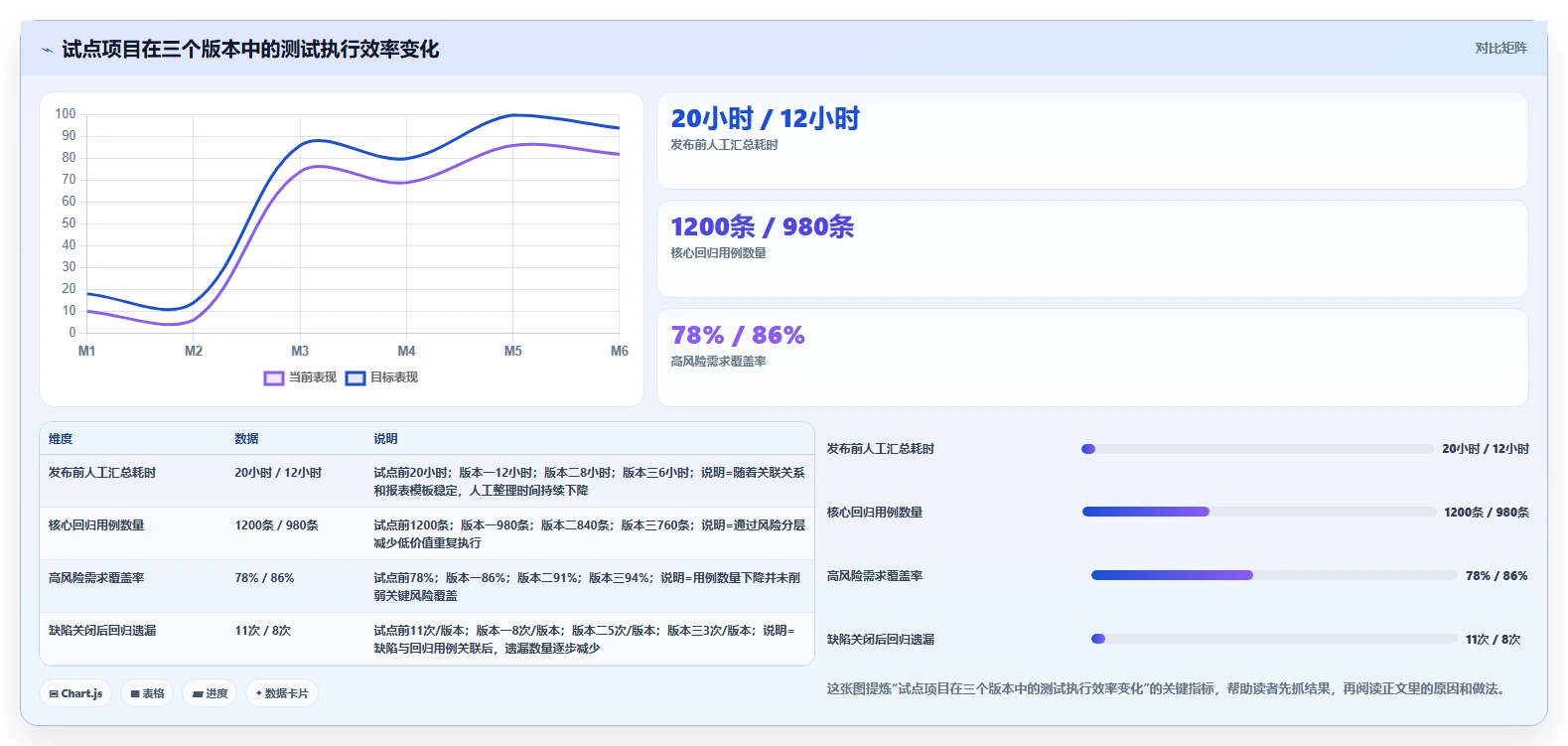This screenshot has width=1568, height=746.
Task: Click the card caption 高风险需求覆盖率
Action: point(718,362)
